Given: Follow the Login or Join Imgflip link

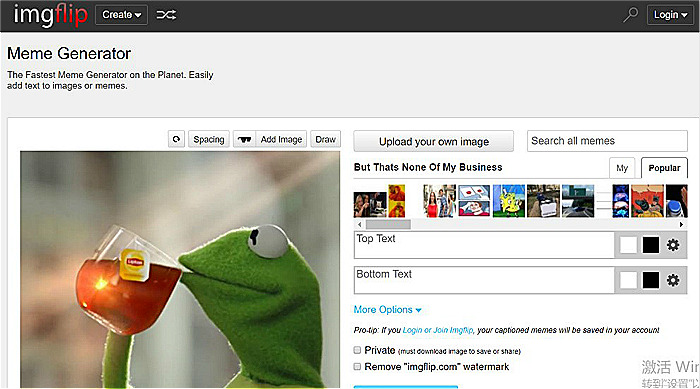Looking at the screenshot, I should pos(438,330).
